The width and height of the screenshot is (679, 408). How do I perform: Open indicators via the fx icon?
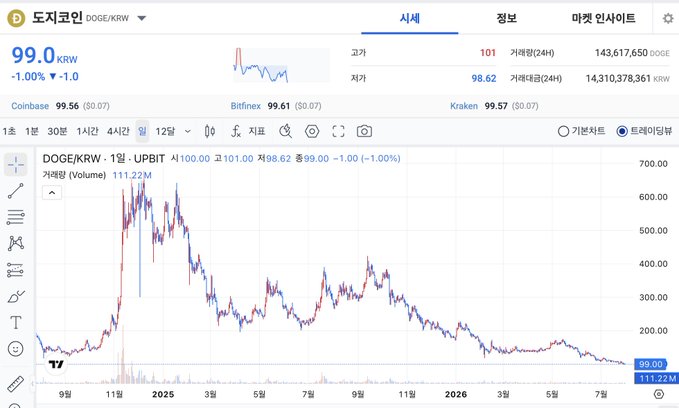[x=236, y=131]
